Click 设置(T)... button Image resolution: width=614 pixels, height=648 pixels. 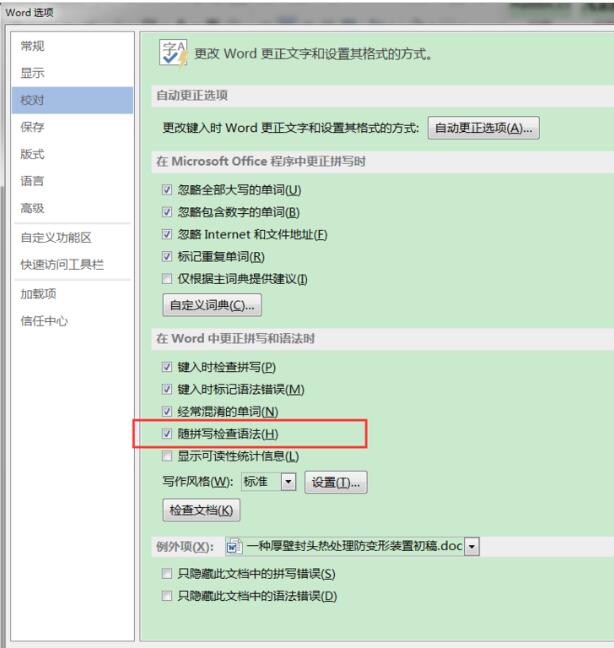pos(336,482)
